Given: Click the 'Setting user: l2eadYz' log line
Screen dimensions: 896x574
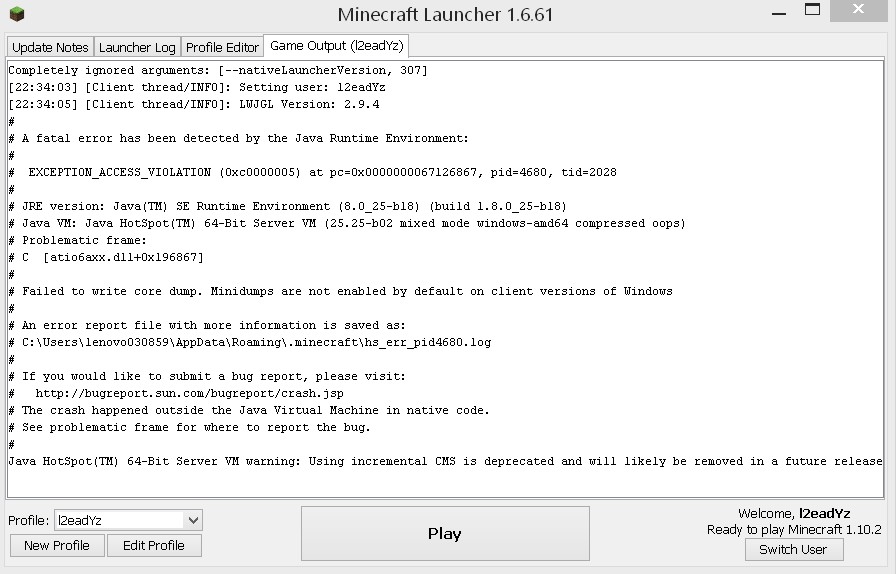Looking at the screenshot, I should [x=197, y=87].
